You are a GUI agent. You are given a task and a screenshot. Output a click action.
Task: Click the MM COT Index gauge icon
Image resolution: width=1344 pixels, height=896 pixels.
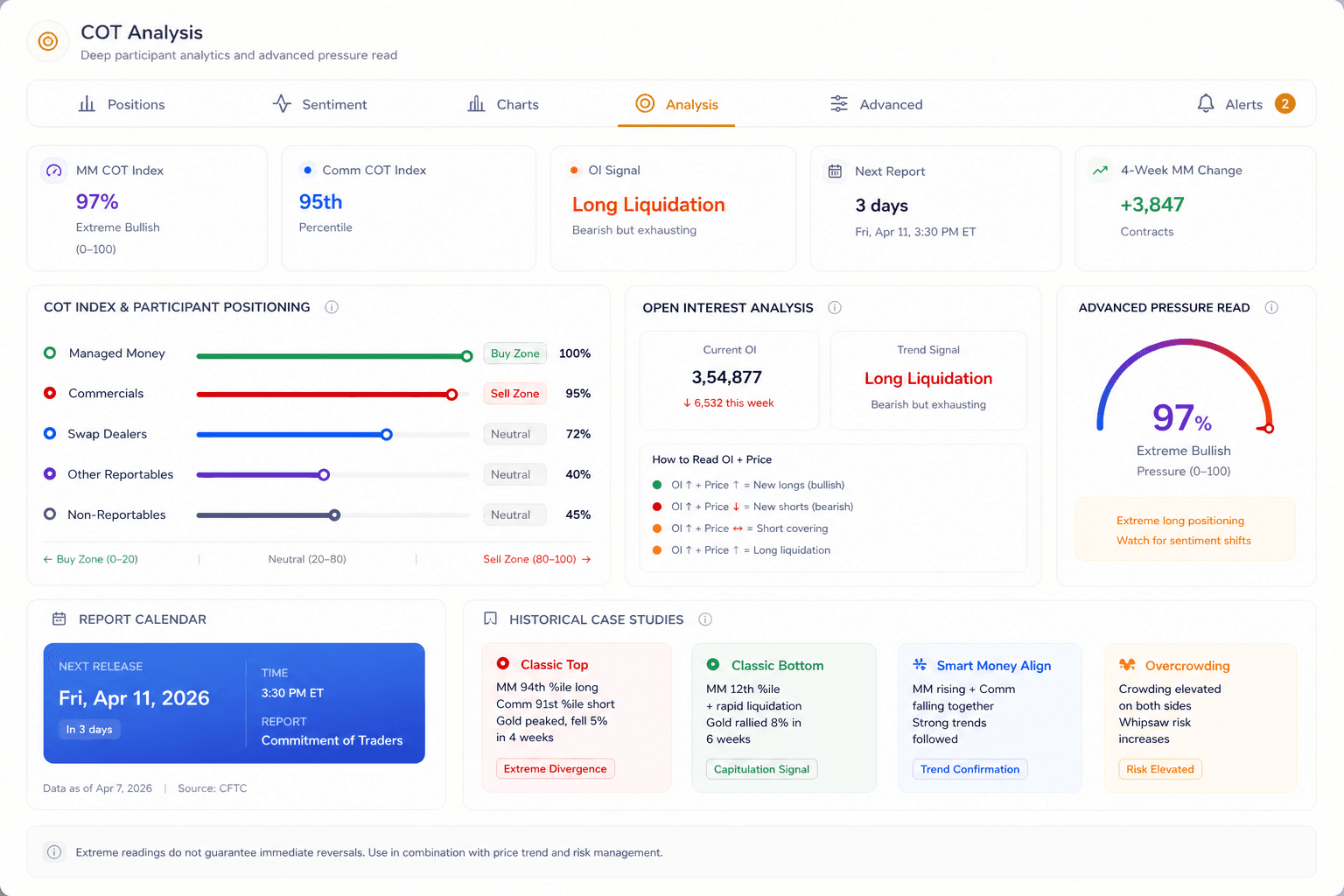click(54, 171)
